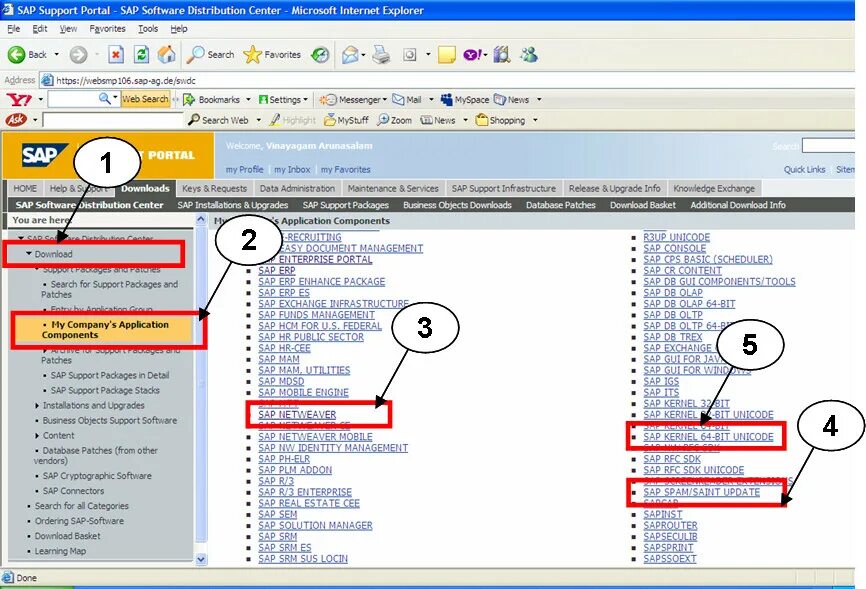Screen dimensions: 866x589
Task: Select SAP Cryptographic Software item
Action: coord(97,476)
